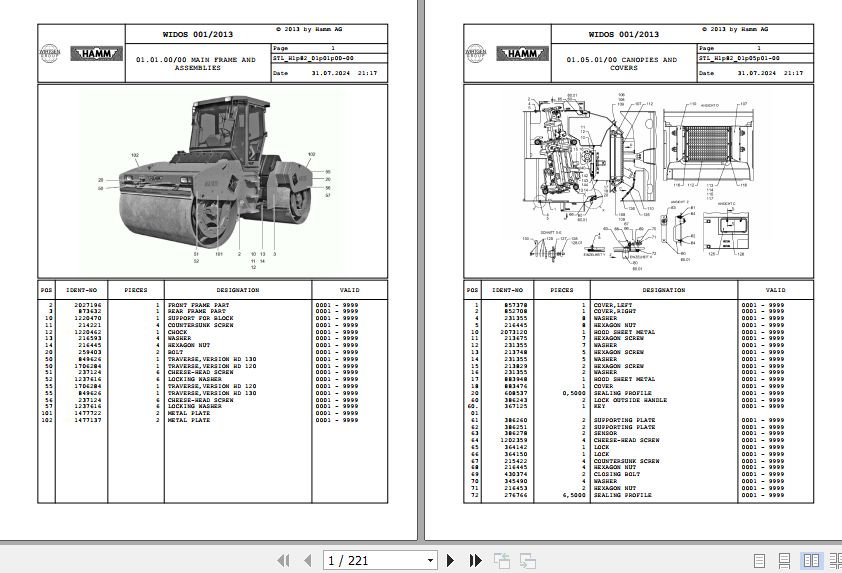Click the MAIN FRAME AND ASSEMBLIES title
The width and height of the screenshot is (842, 573).
(195, 64)
